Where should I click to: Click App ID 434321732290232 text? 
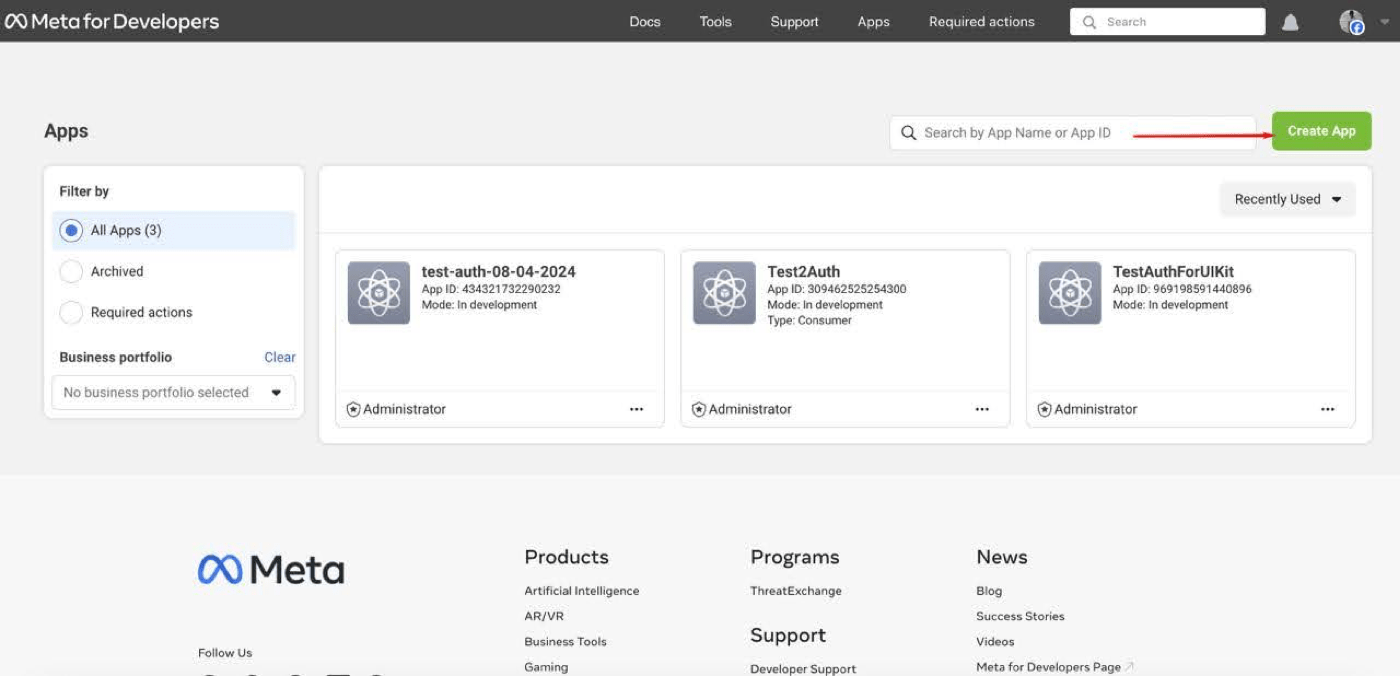491,289
